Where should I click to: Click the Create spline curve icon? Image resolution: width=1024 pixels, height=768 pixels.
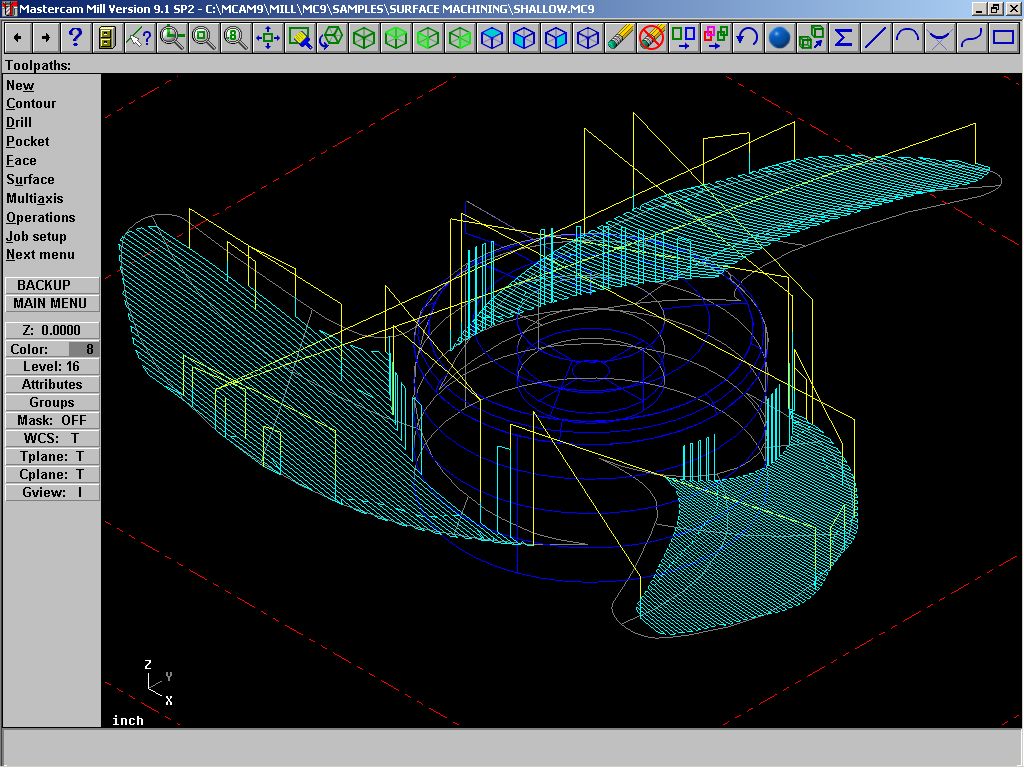pos(971,38)
